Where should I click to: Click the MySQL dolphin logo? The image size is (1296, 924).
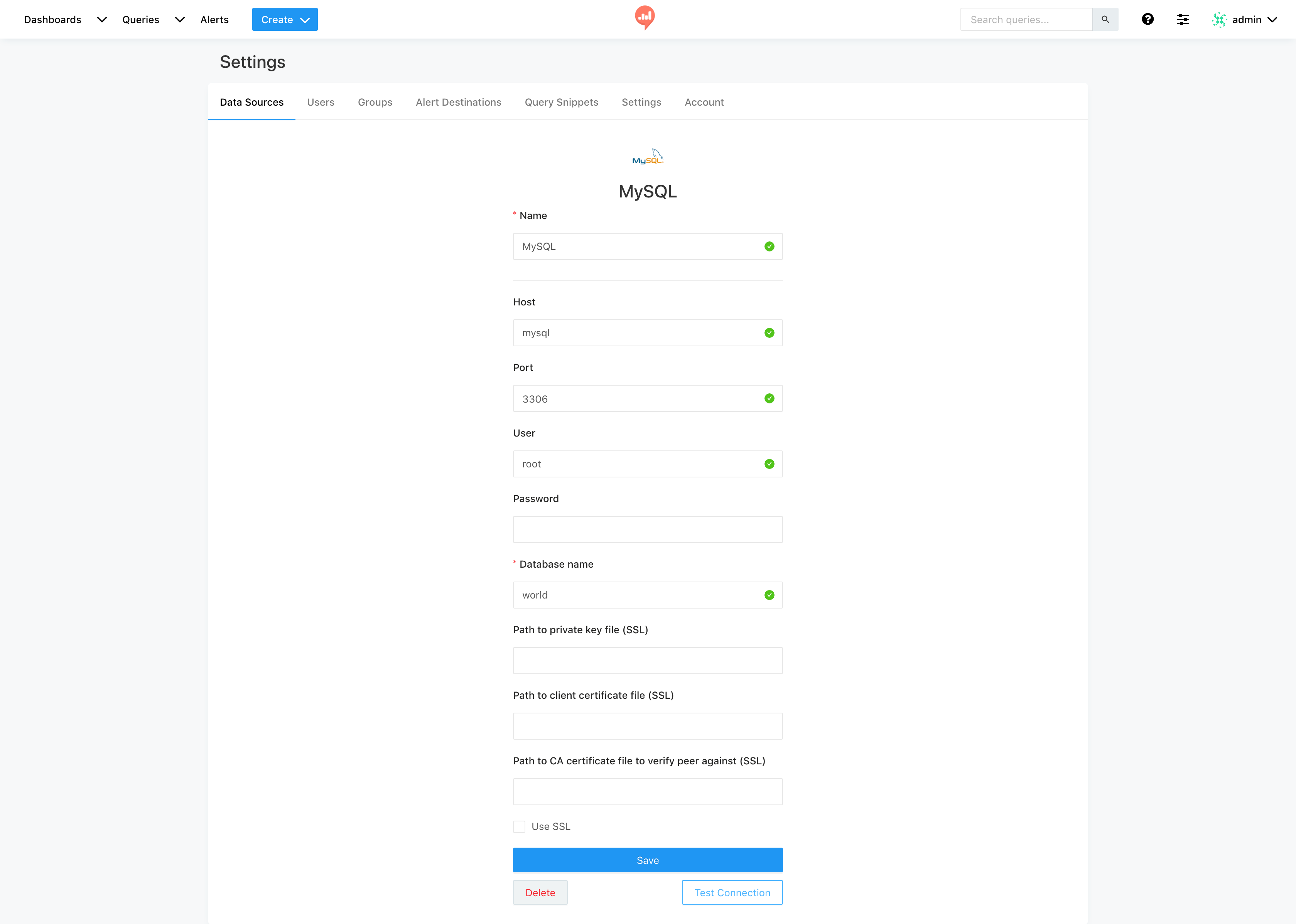point(648,157)
